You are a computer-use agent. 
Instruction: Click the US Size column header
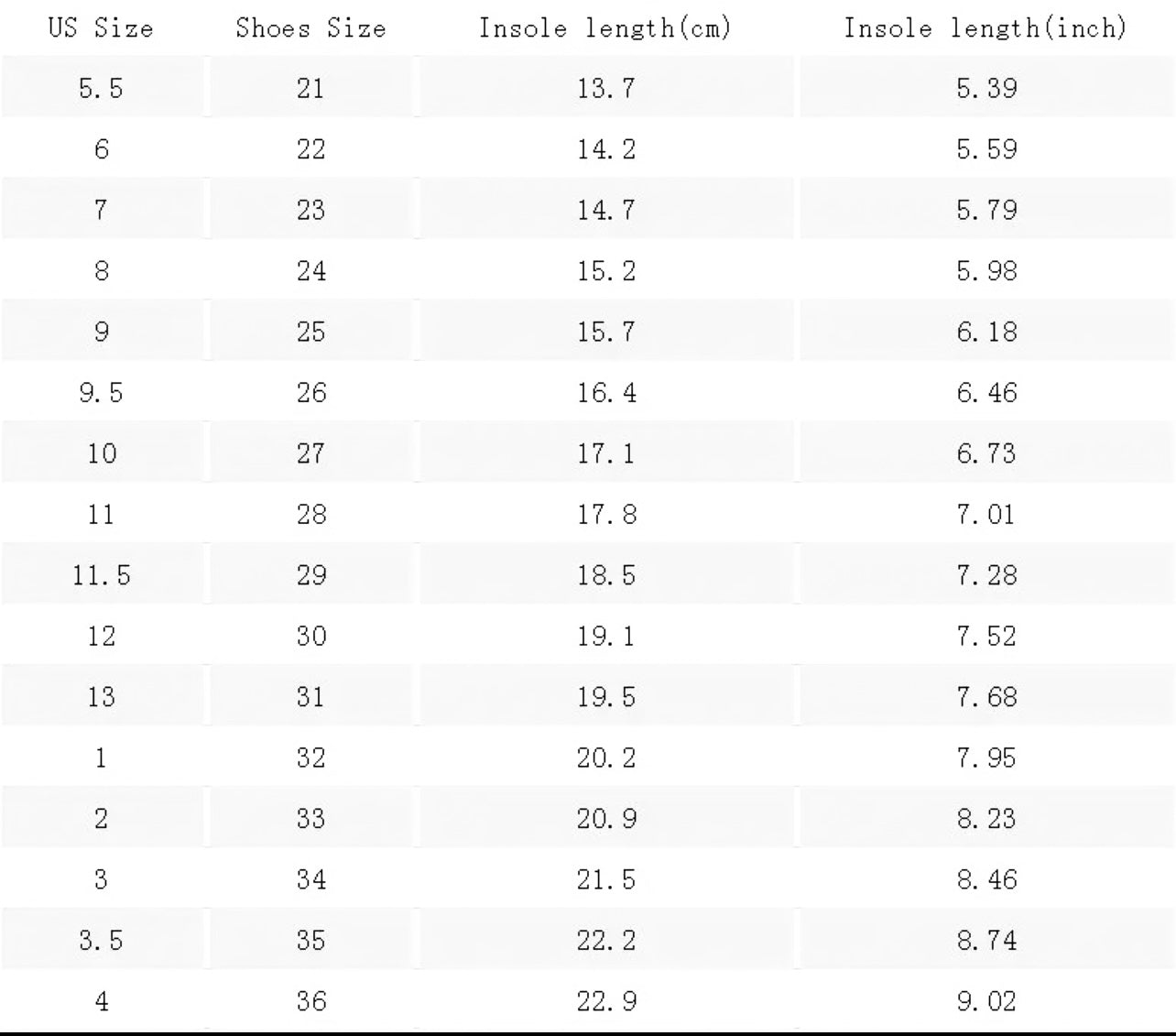click(101, 27)
